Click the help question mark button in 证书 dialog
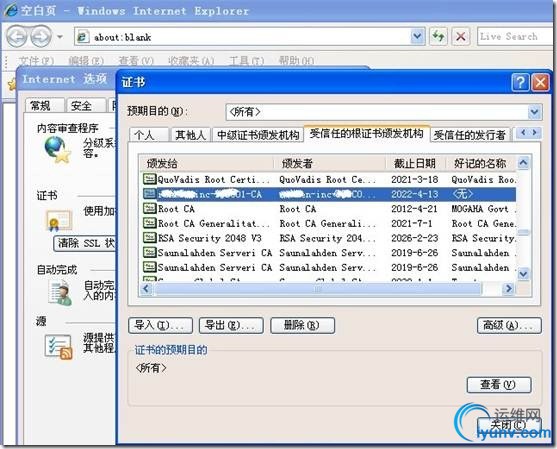Viewport: 557px width, 449px height. click(x=520, y=83)
